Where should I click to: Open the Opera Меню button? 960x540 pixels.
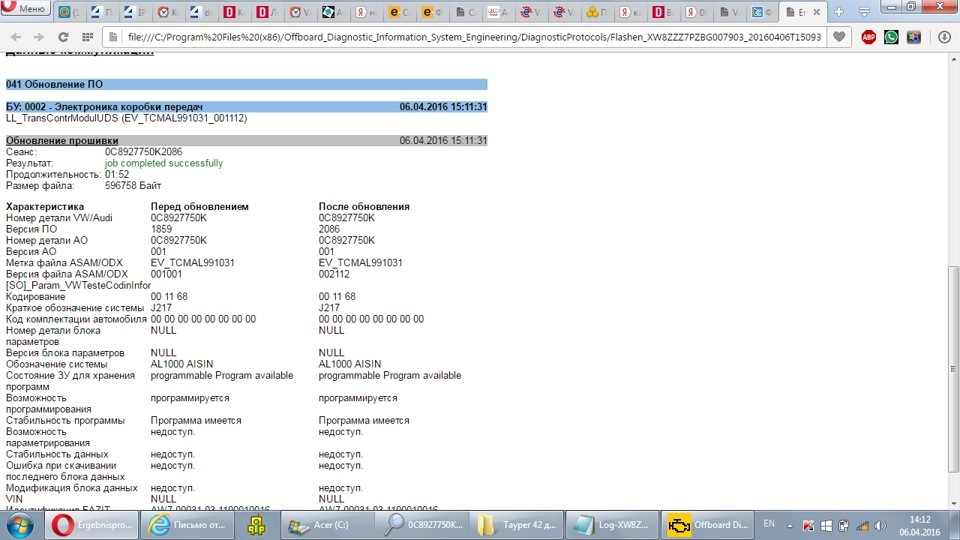coord(26,9)
